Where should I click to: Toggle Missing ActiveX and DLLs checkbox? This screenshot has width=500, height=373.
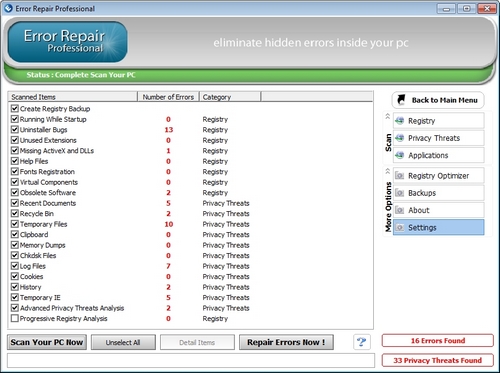[x=14, y=150]
